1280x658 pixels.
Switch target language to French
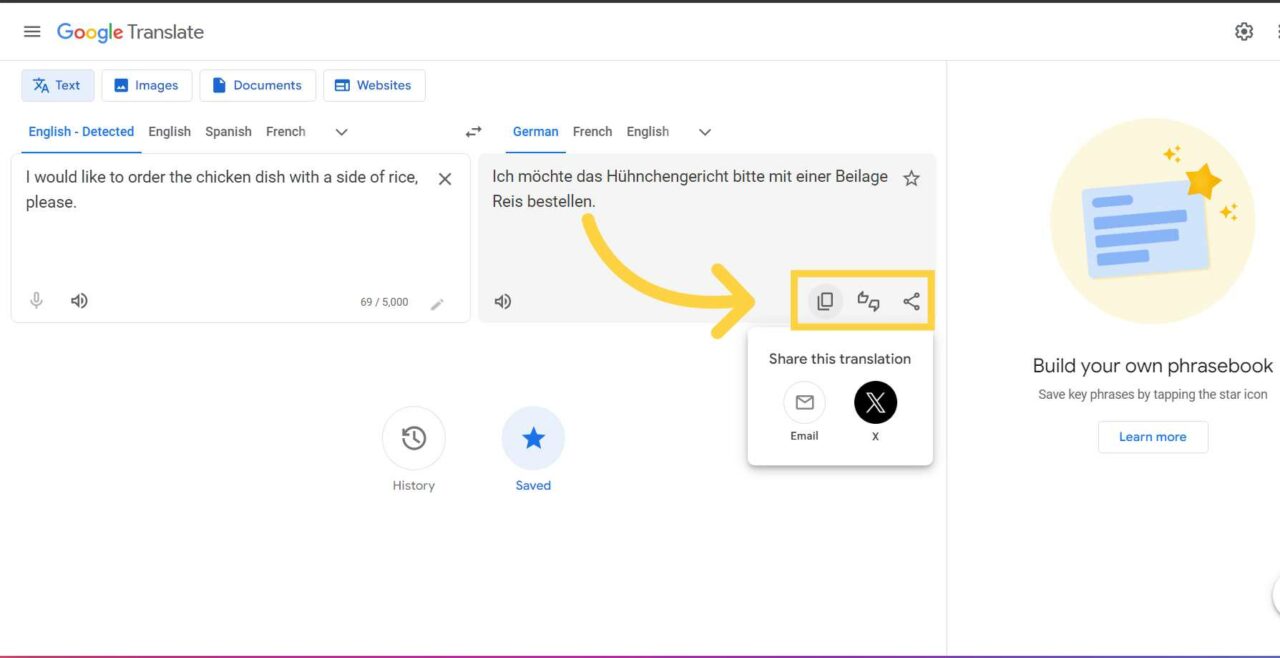click(592, 131)
